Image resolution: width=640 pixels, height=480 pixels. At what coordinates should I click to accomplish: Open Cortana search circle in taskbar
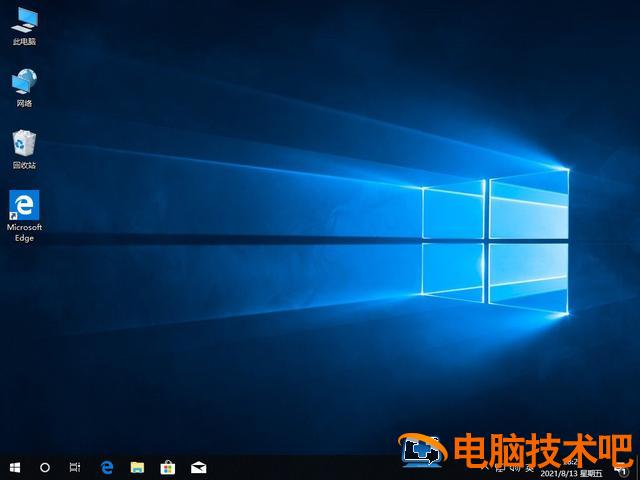45,467
